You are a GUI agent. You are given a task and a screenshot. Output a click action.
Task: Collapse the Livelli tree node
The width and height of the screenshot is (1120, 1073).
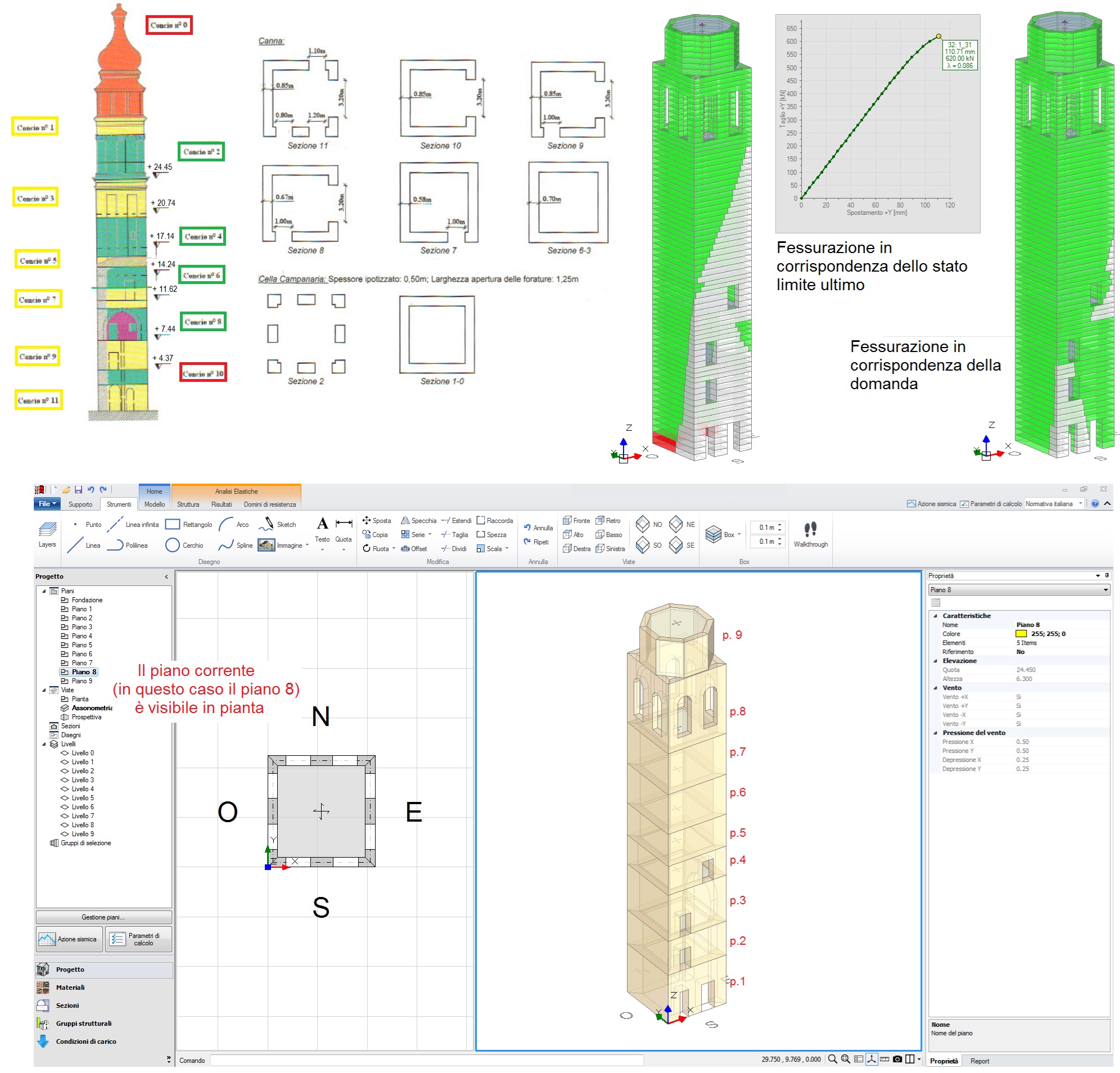pyautogui.click(x=44, y=743)
